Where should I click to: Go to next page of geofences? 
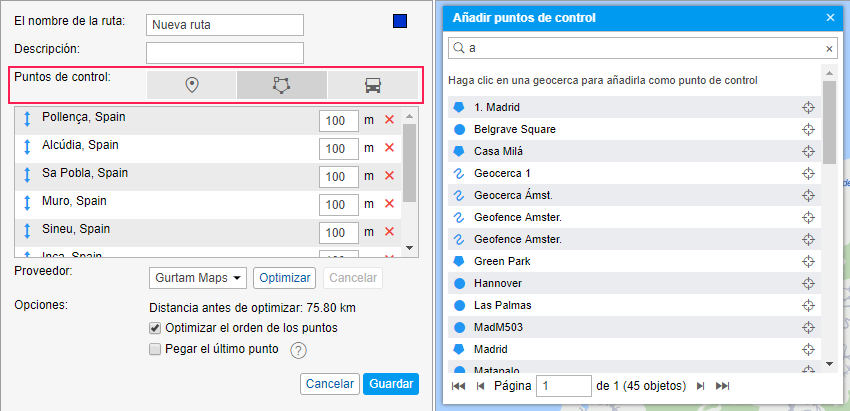coord(700,385)
